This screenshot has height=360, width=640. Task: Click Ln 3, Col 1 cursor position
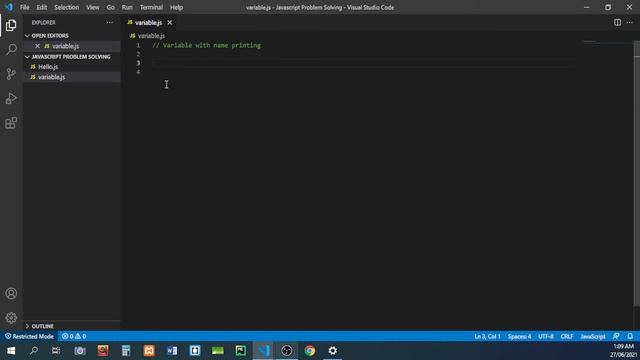tap(487, 336)
